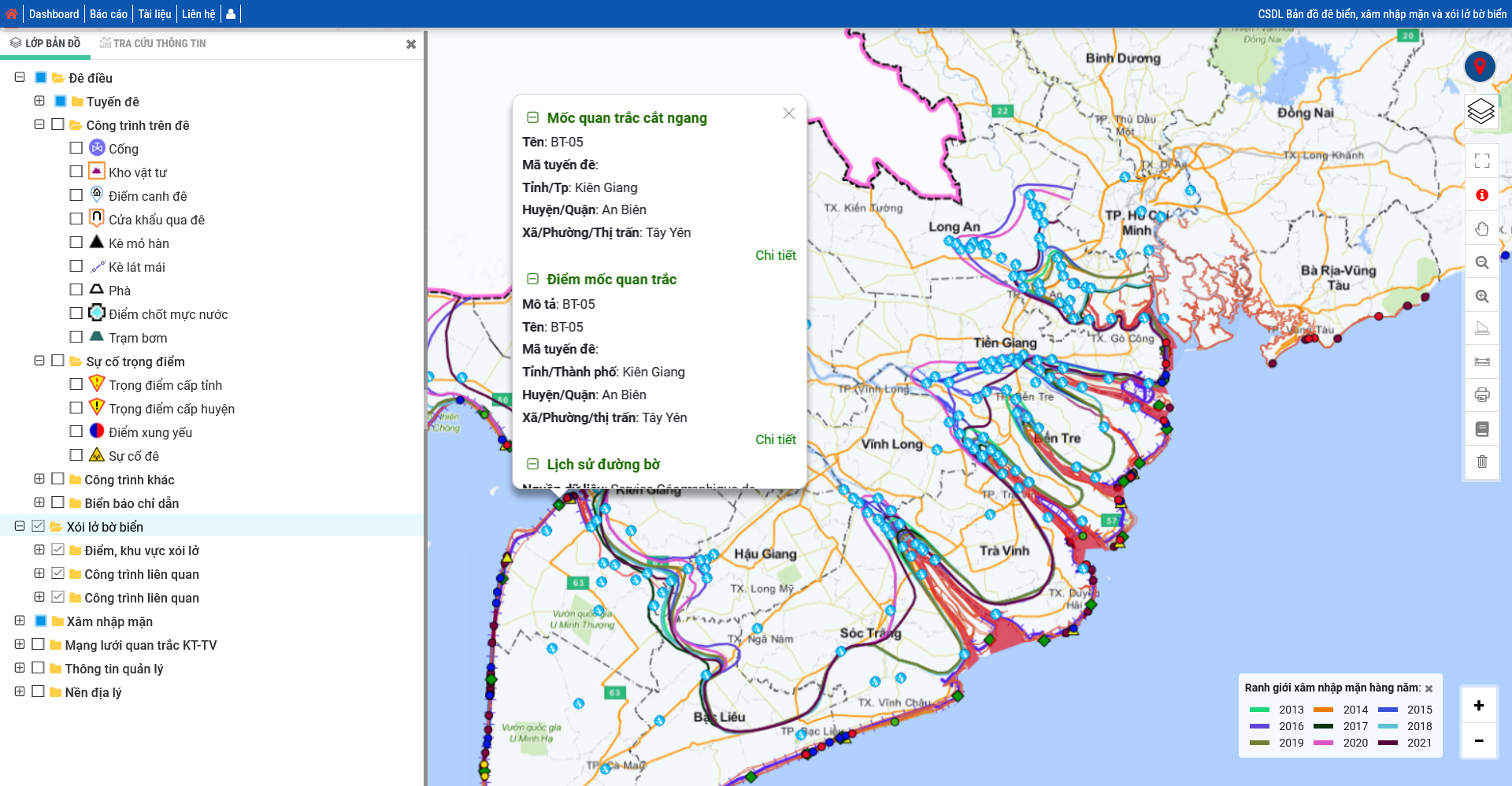
Task: Expand the Tuyến đê tree node
Action: click(x=39, y=101)
